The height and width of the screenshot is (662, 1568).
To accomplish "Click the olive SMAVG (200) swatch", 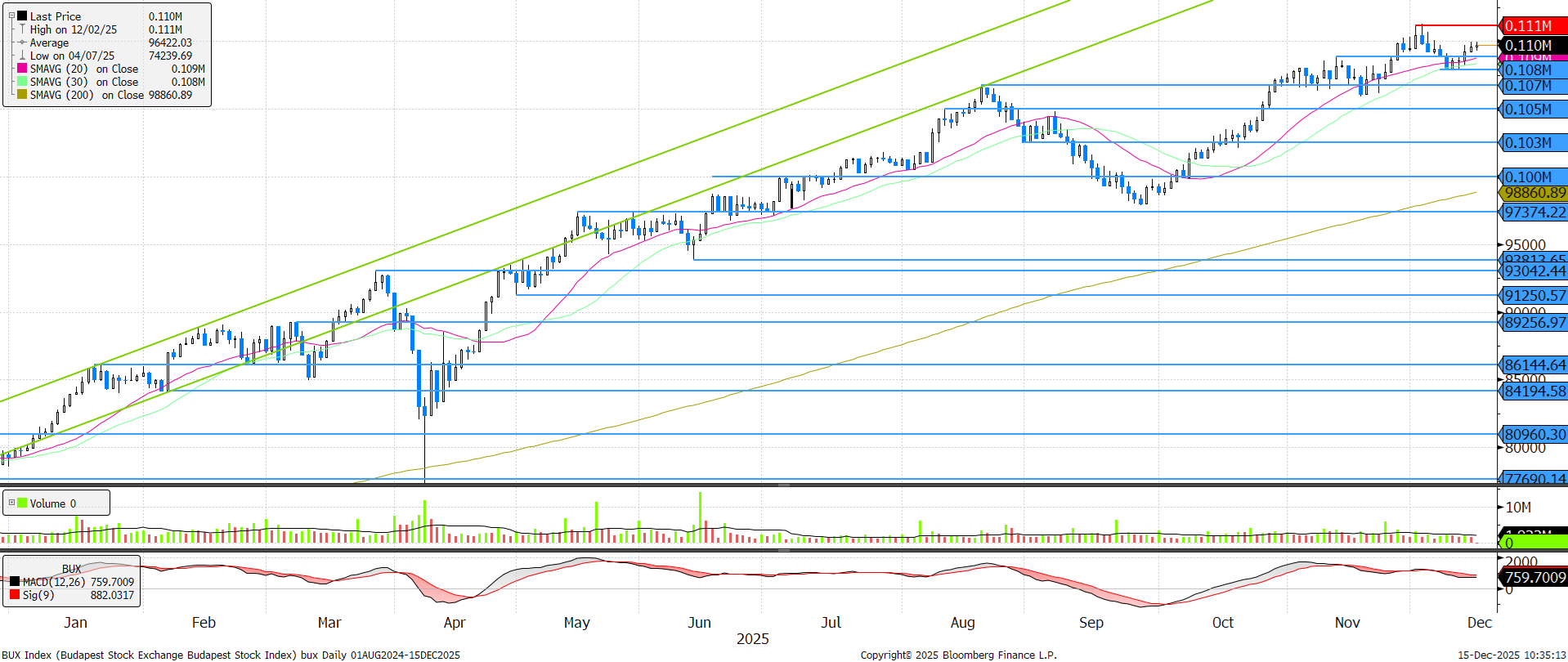I will (x=22, y=95).
